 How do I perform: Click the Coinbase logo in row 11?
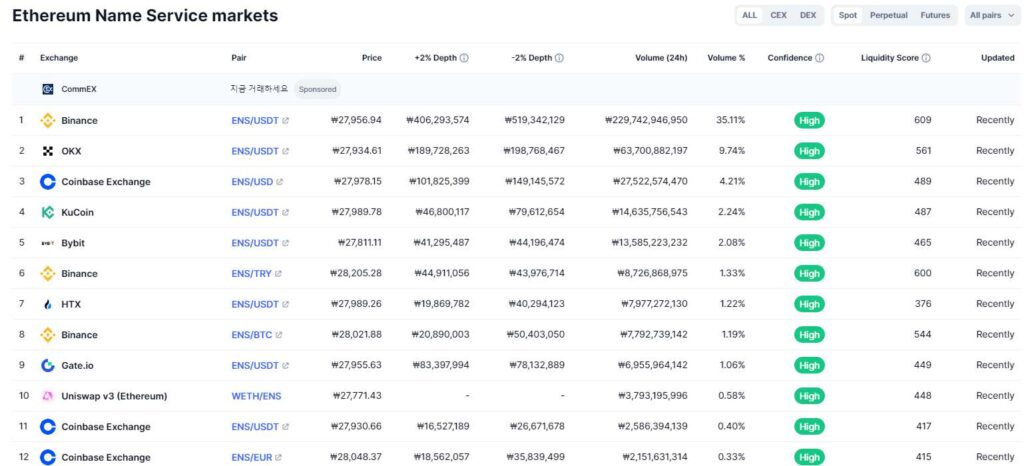click(x=48, y=427)
